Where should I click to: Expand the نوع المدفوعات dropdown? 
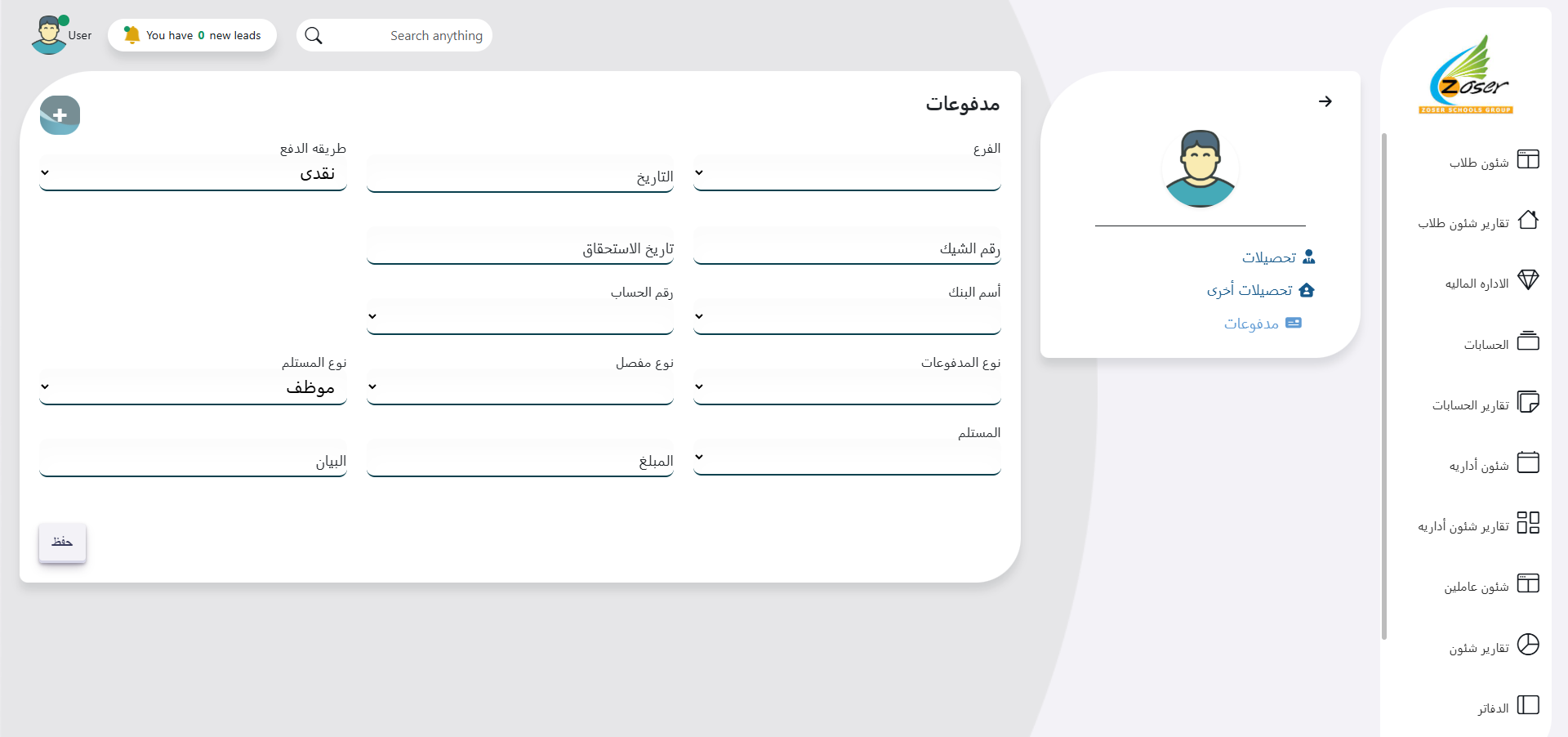tap(847, 387)
